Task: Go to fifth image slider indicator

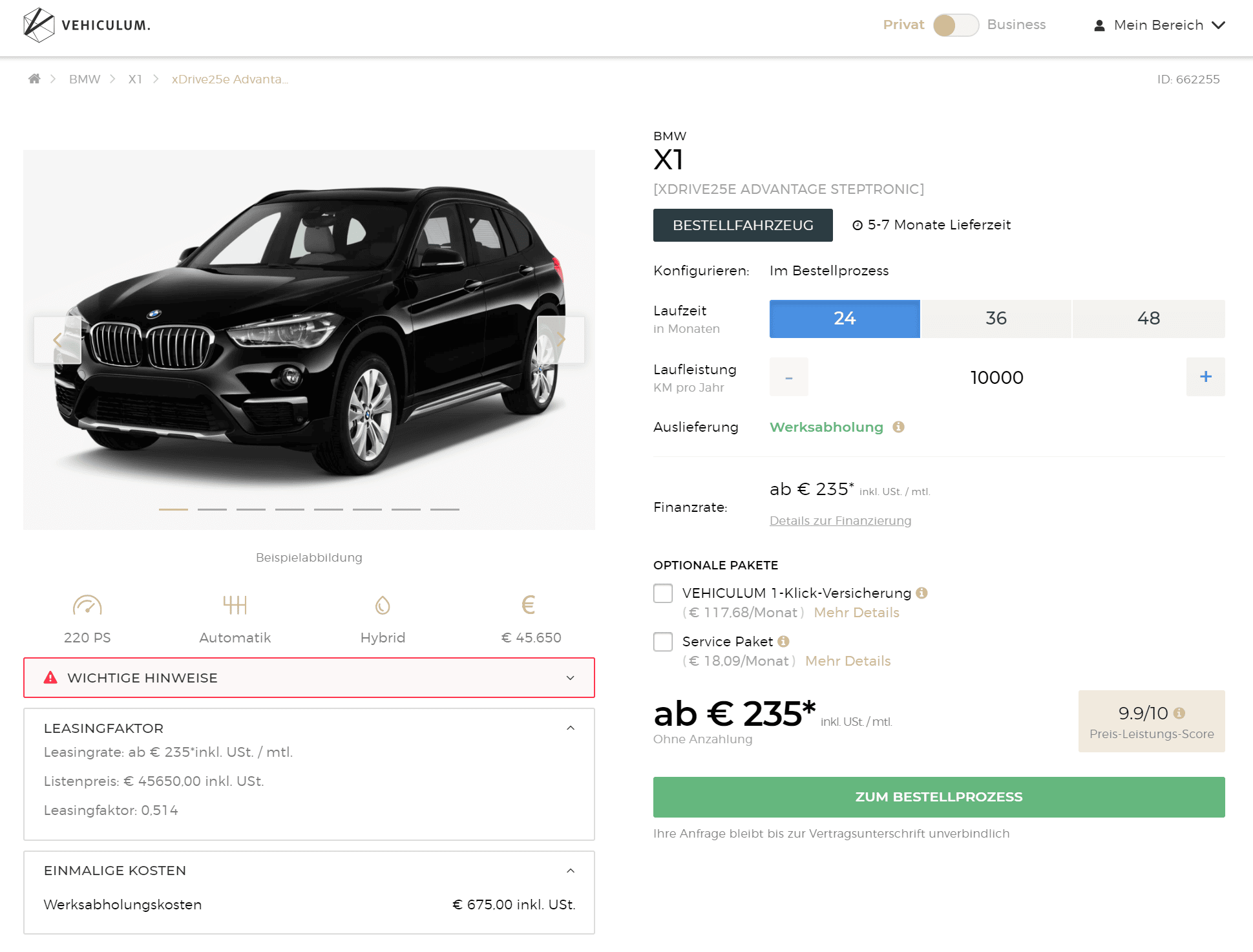Action: (x=328, y=509)
